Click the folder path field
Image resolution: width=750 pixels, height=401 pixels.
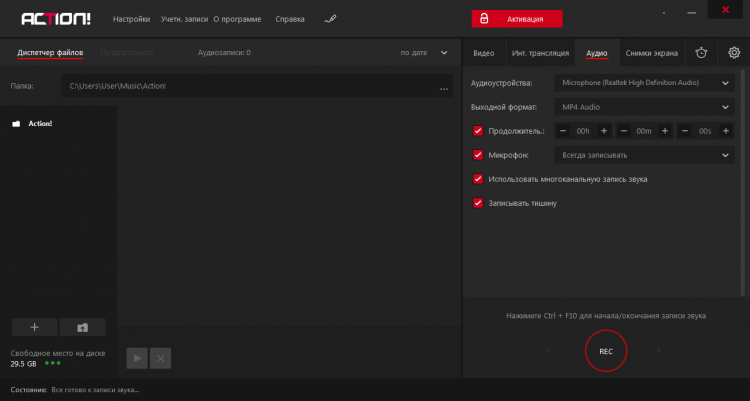pos(257,86)
